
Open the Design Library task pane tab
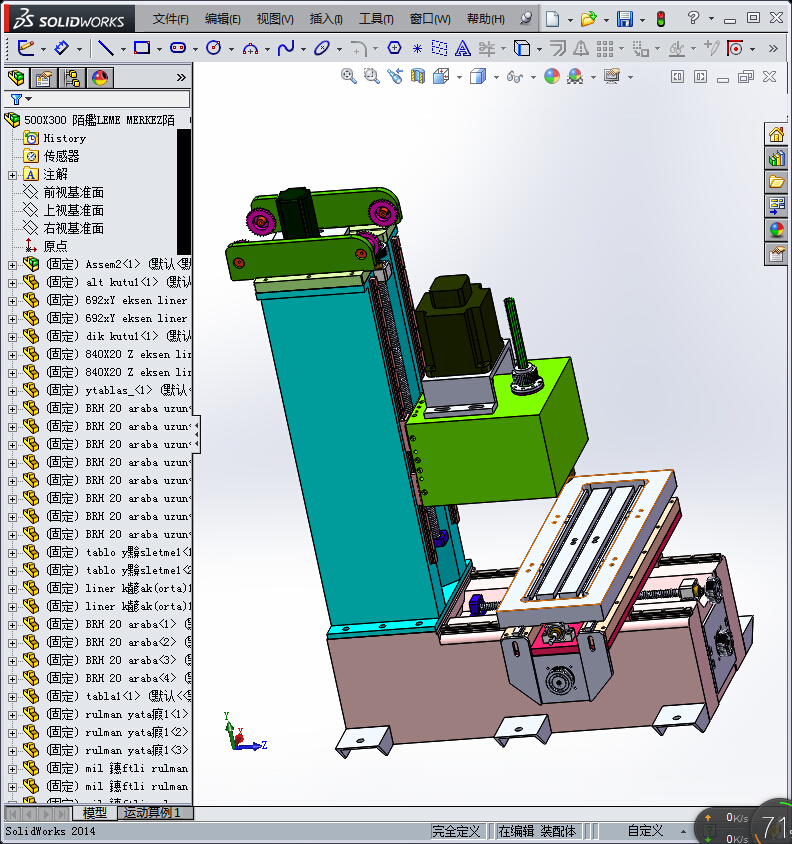pyautogui.click(x=776, y=158)
